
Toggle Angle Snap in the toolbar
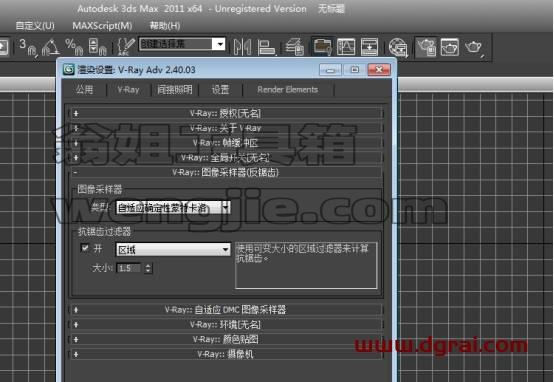point(51,47)
